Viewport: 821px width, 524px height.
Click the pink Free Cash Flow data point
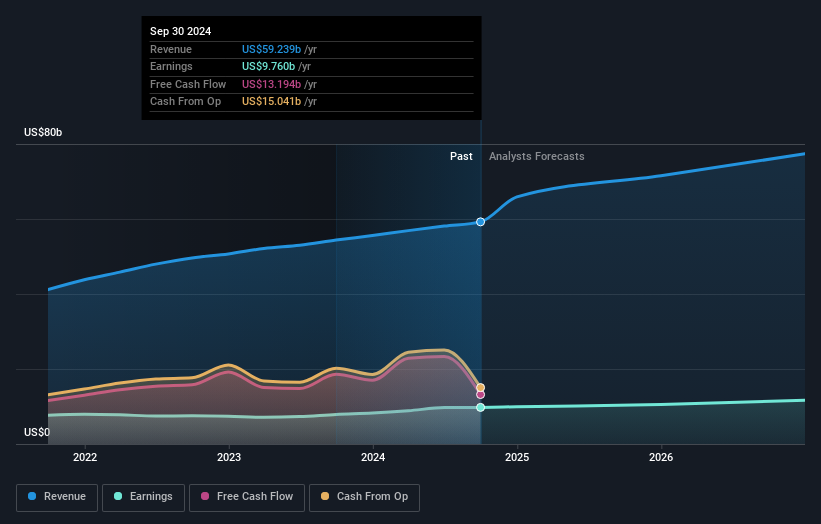(481, 395)
